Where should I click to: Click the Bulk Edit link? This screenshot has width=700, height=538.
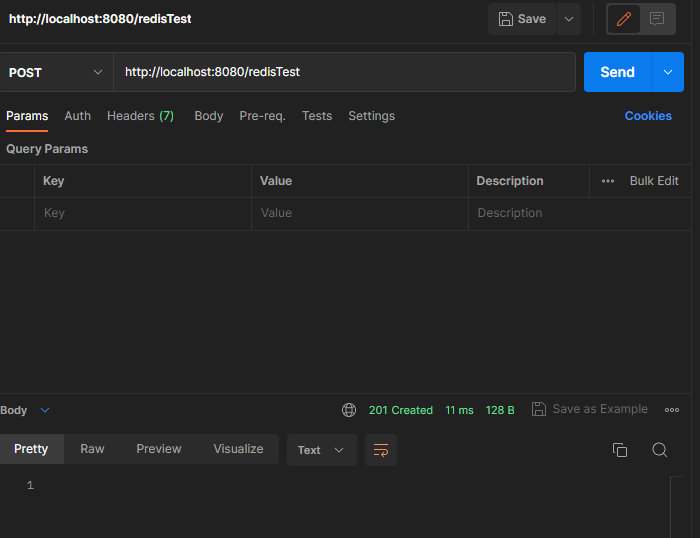pos(654,181)
